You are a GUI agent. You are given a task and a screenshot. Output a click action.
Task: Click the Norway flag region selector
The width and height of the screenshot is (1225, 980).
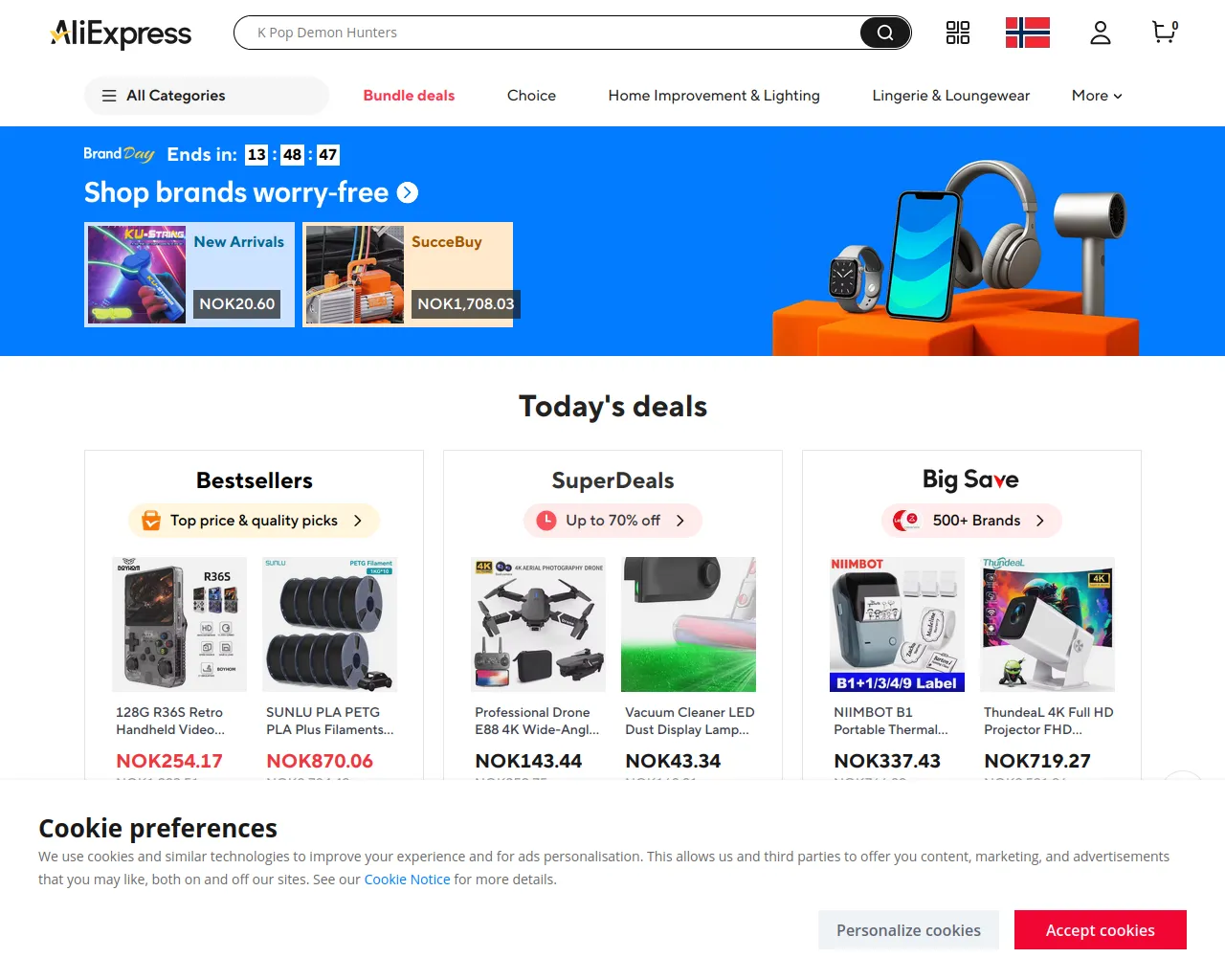click(1028, 33)
